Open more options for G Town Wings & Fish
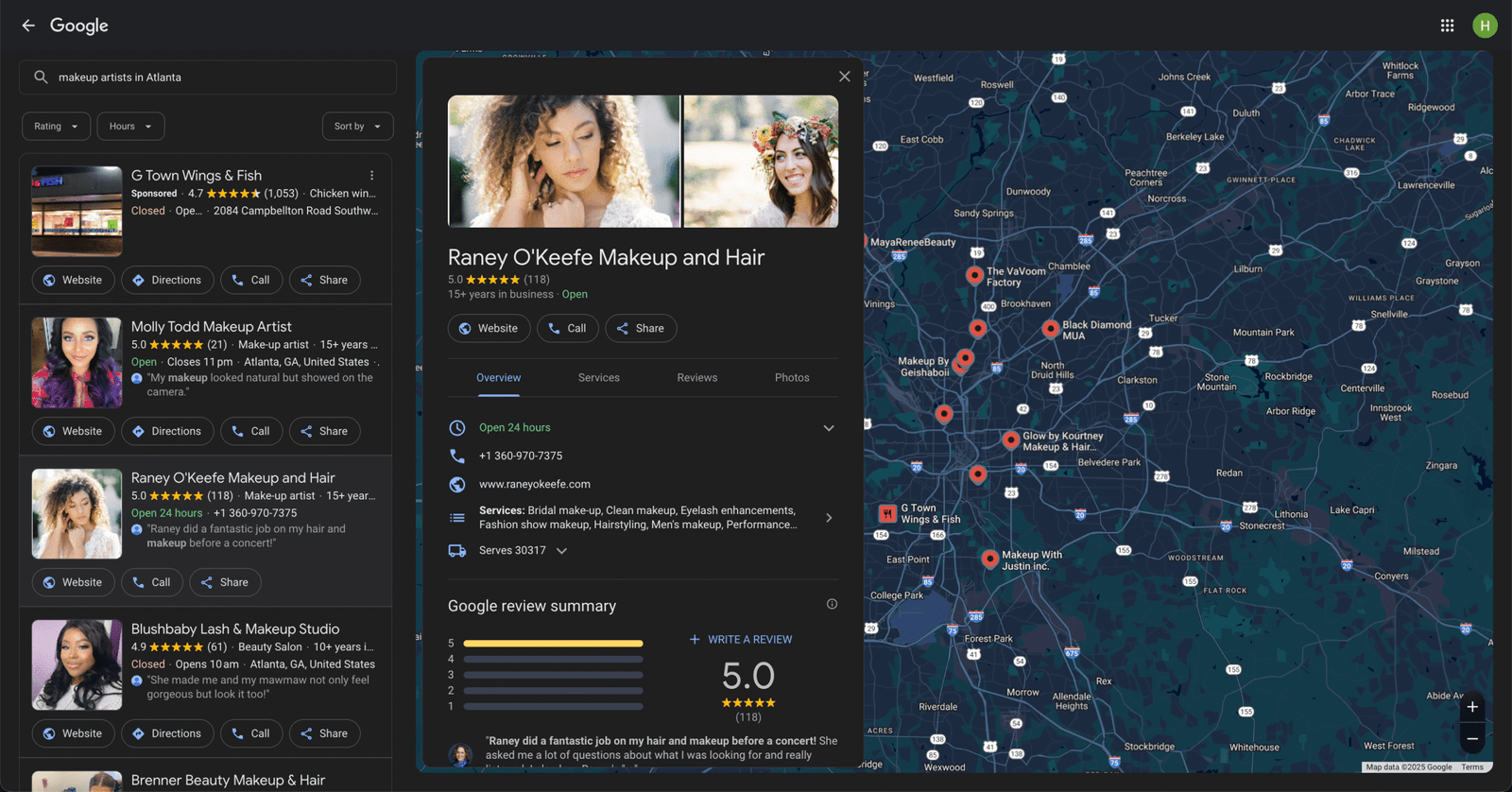Screen dimensions: 1512x792 coord(371,176)
